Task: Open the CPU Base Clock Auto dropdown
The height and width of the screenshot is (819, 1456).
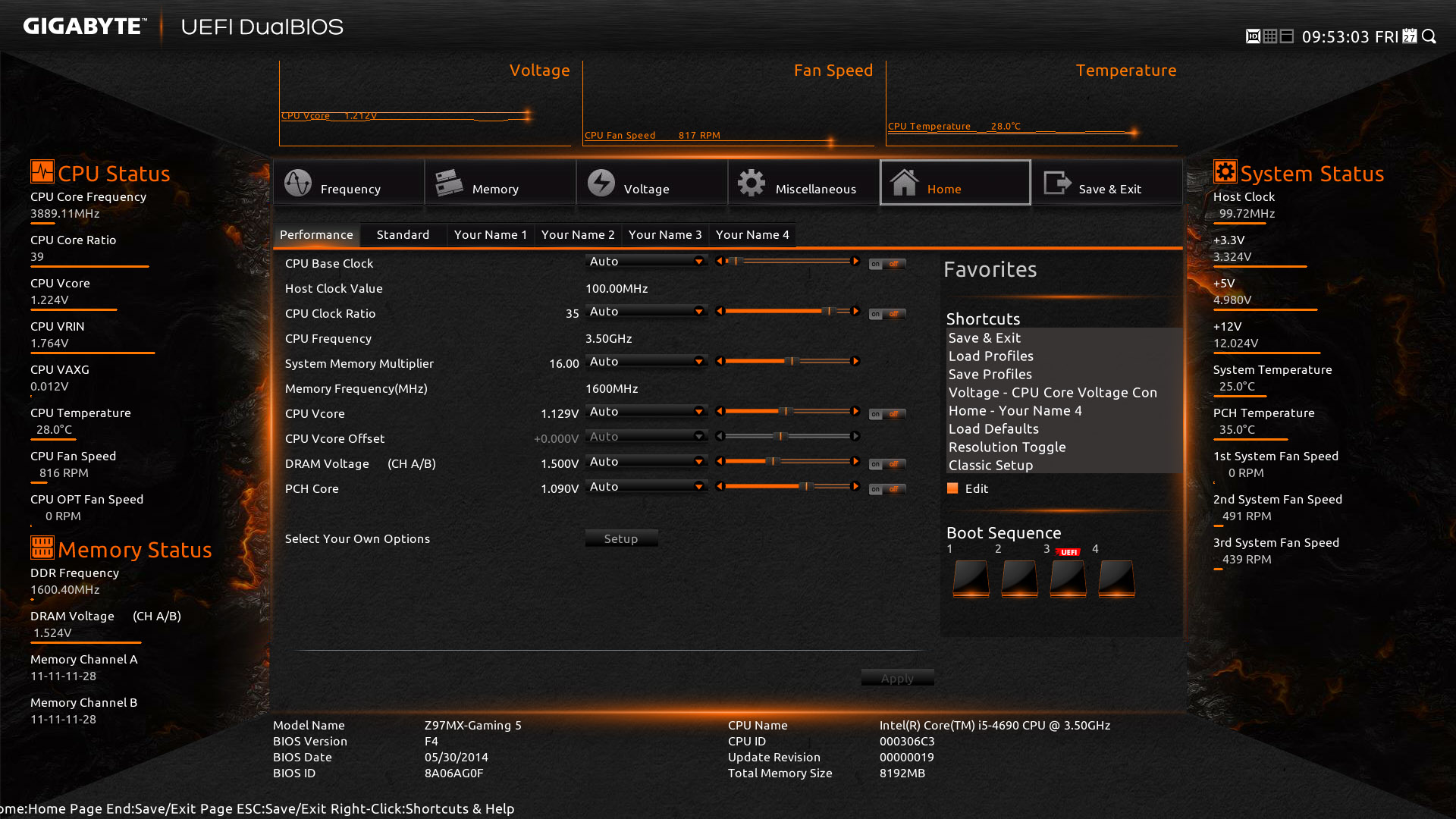Action: [x=646, y=261]
